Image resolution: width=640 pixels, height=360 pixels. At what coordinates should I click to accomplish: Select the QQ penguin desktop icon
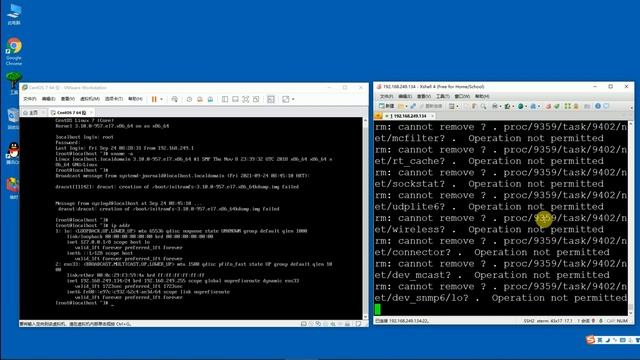(13, 153)
